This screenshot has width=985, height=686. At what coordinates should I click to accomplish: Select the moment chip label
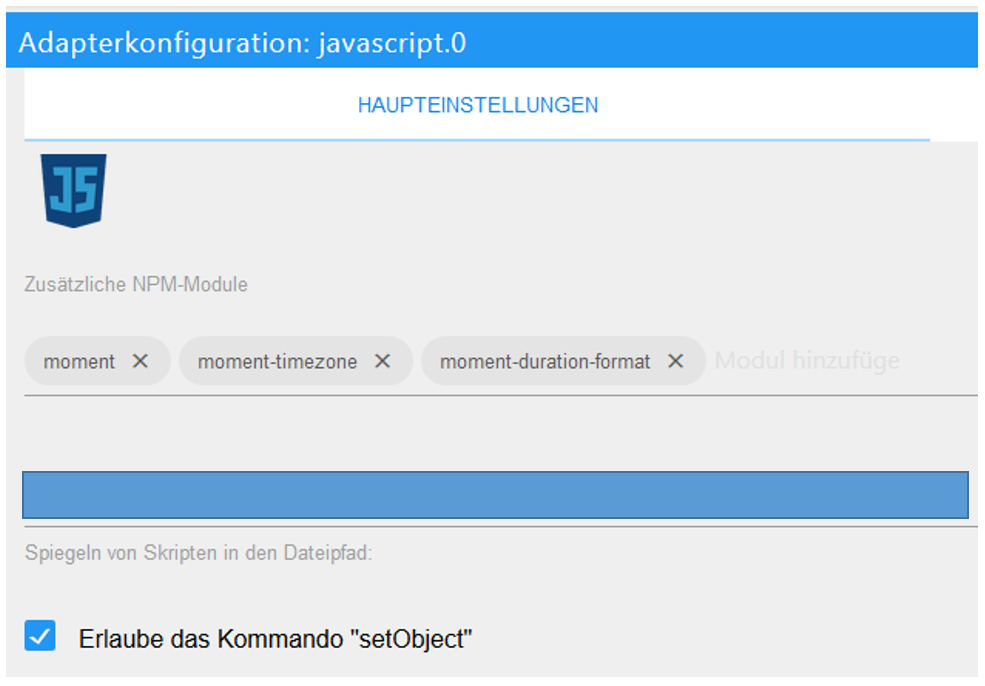pos(79,362)
